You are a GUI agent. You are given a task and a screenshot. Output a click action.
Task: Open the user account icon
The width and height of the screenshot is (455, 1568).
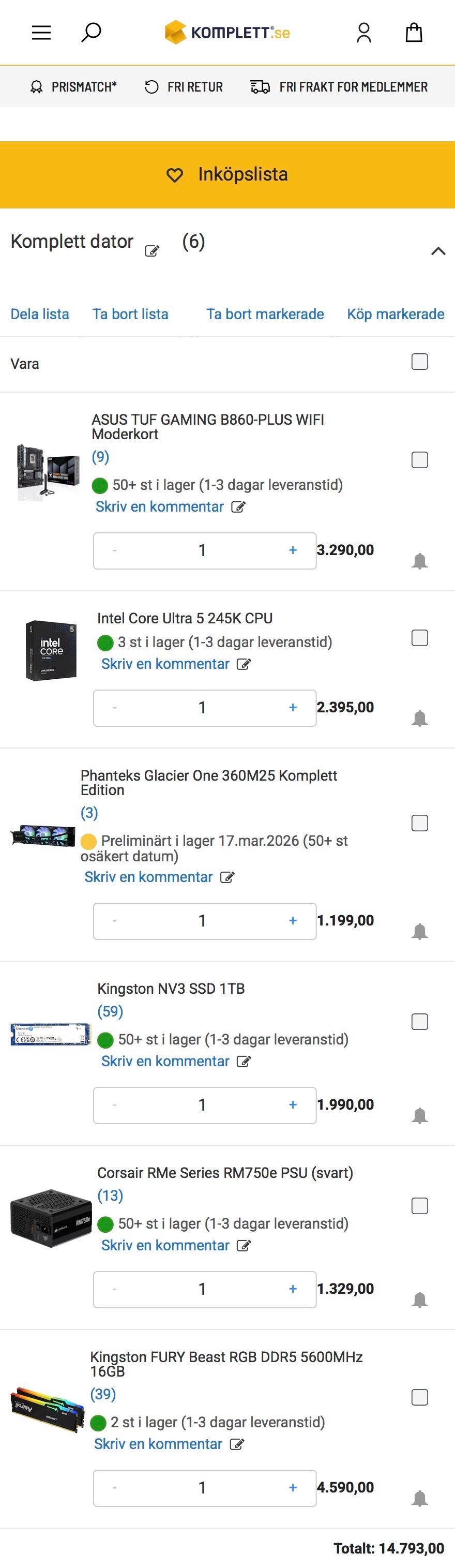coord(364,32)
